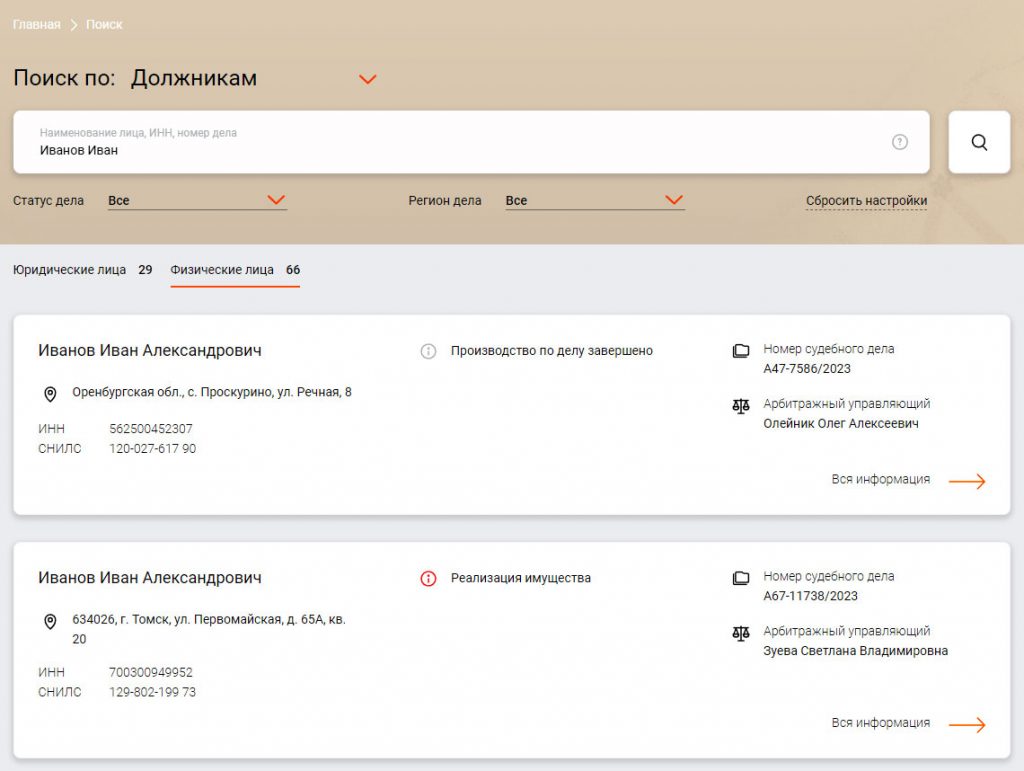Click the gray info icon beside Производство по делу завершено
The image size is (1024, 771).
pos(428,351)
